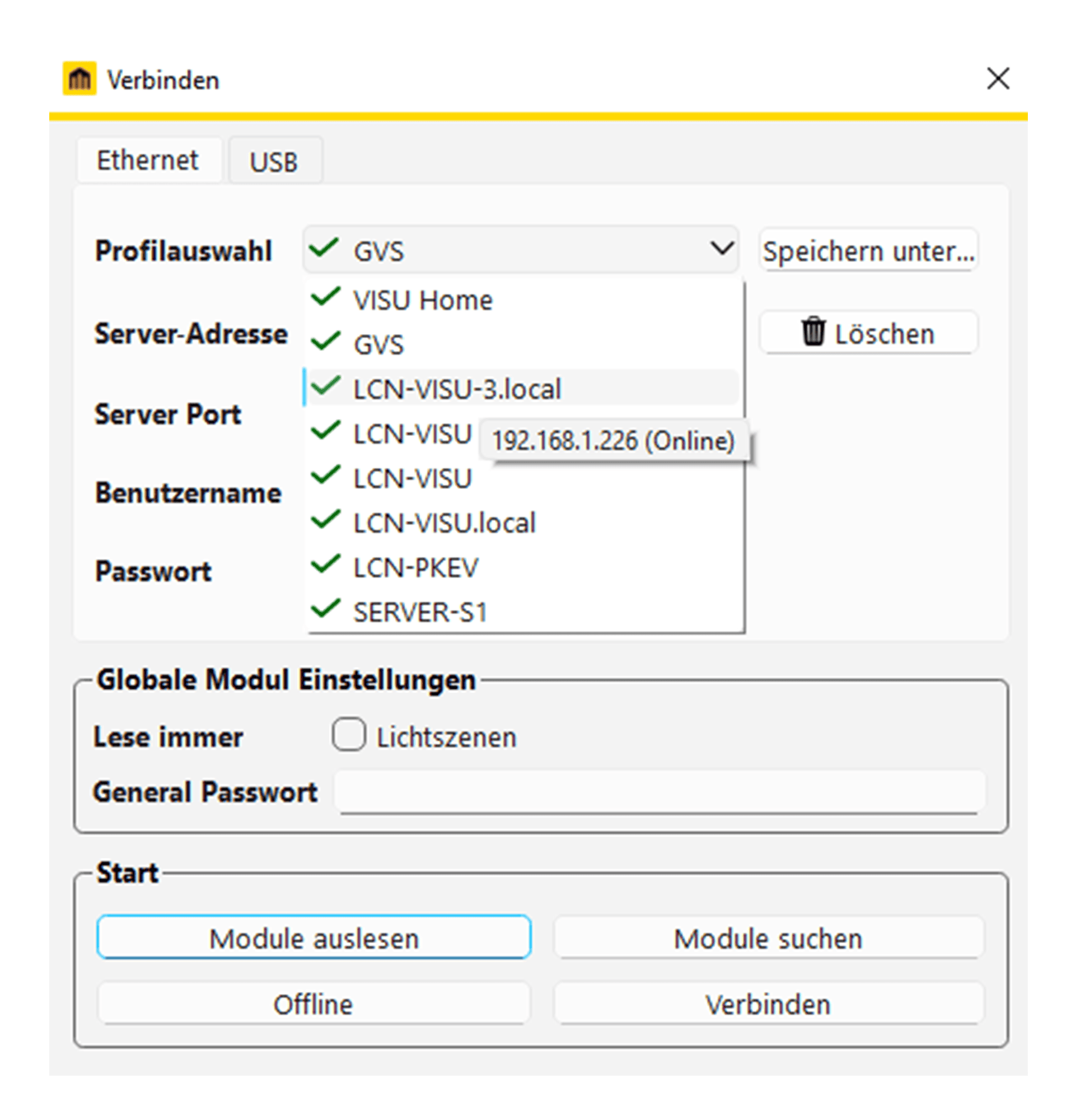The width and height of the screenshot is (1071, 1120).
Task: Click the Verbinden start button
Action: coord(769,1003)
